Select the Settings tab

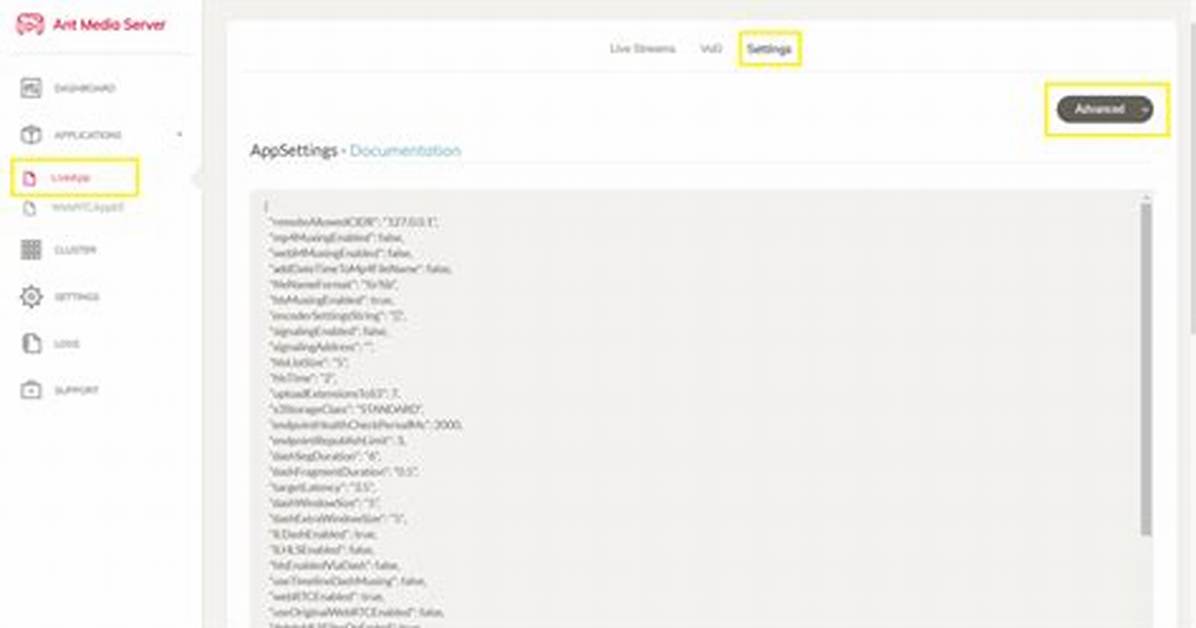(769, 49)
